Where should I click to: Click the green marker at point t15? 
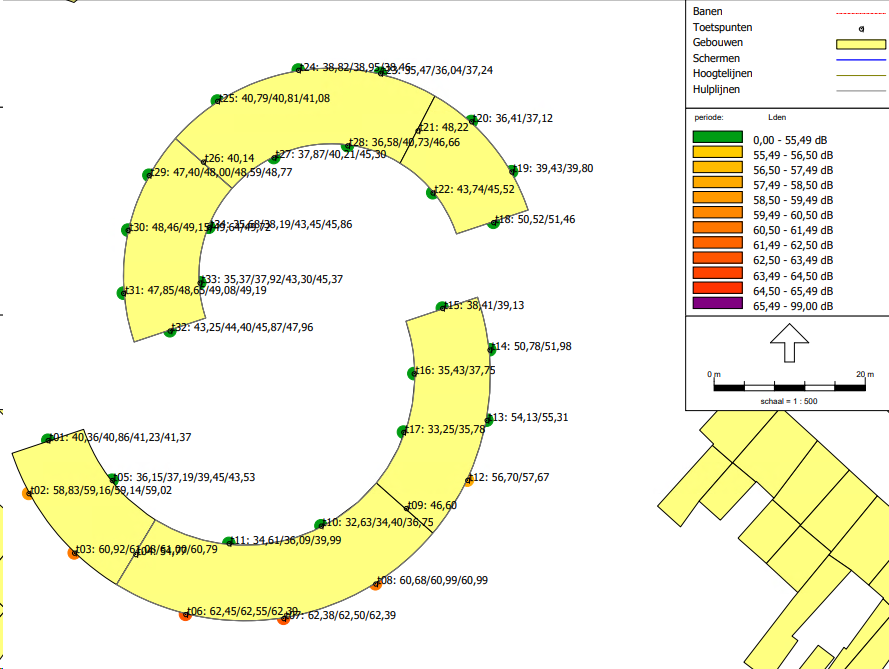[x=442, y=307]
